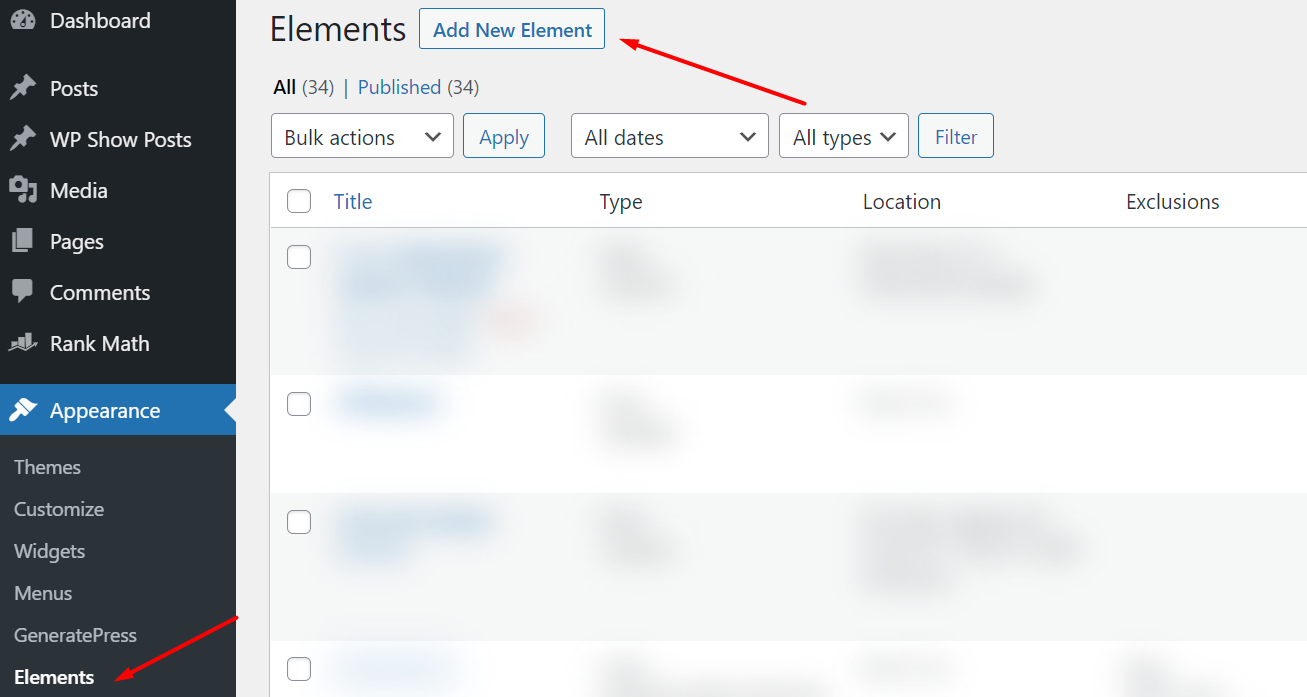Click the Rank Math chart icon
This screenshot has width=1307, height=697.
[x=23, y=343]
